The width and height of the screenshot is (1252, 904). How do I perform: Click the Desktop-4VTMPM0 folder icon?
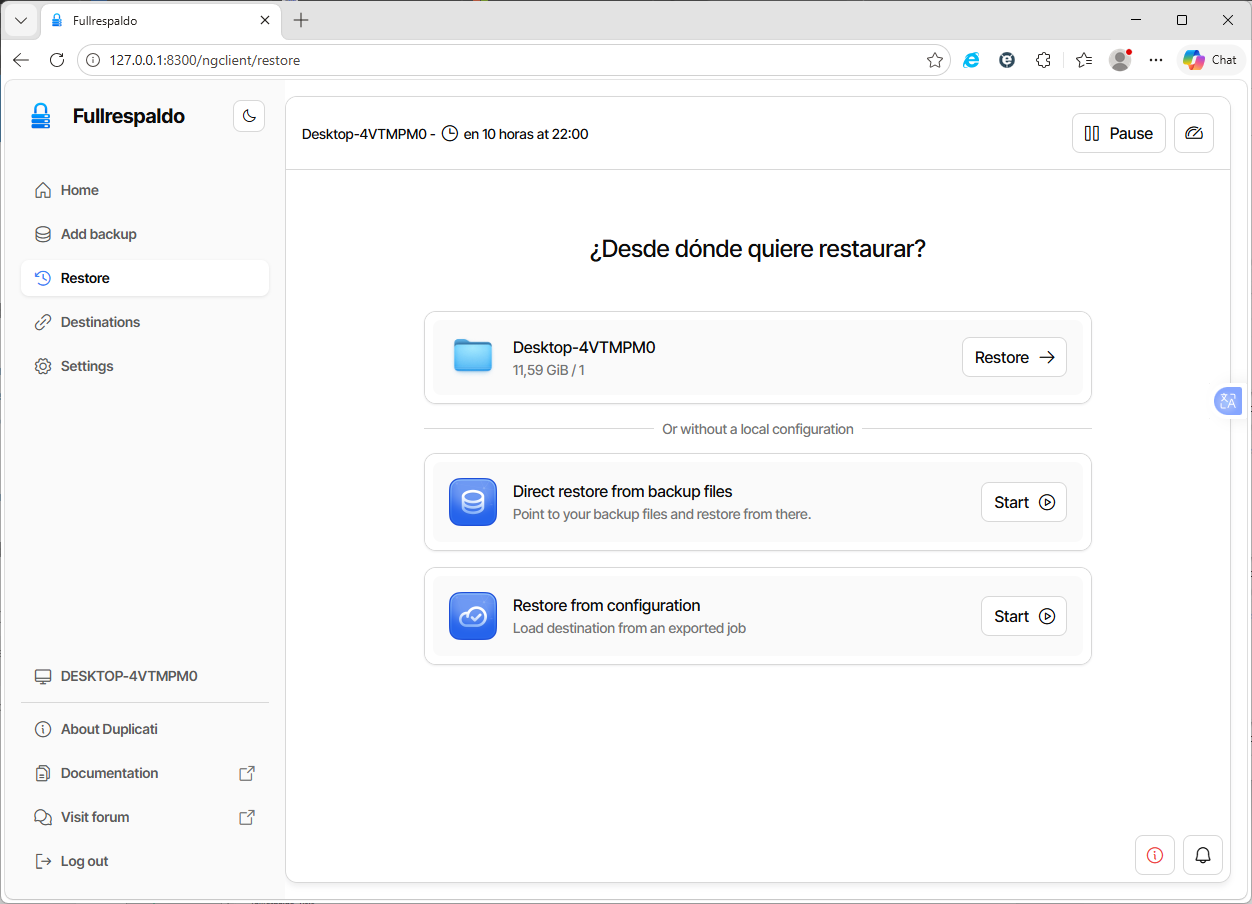(473, 357)
